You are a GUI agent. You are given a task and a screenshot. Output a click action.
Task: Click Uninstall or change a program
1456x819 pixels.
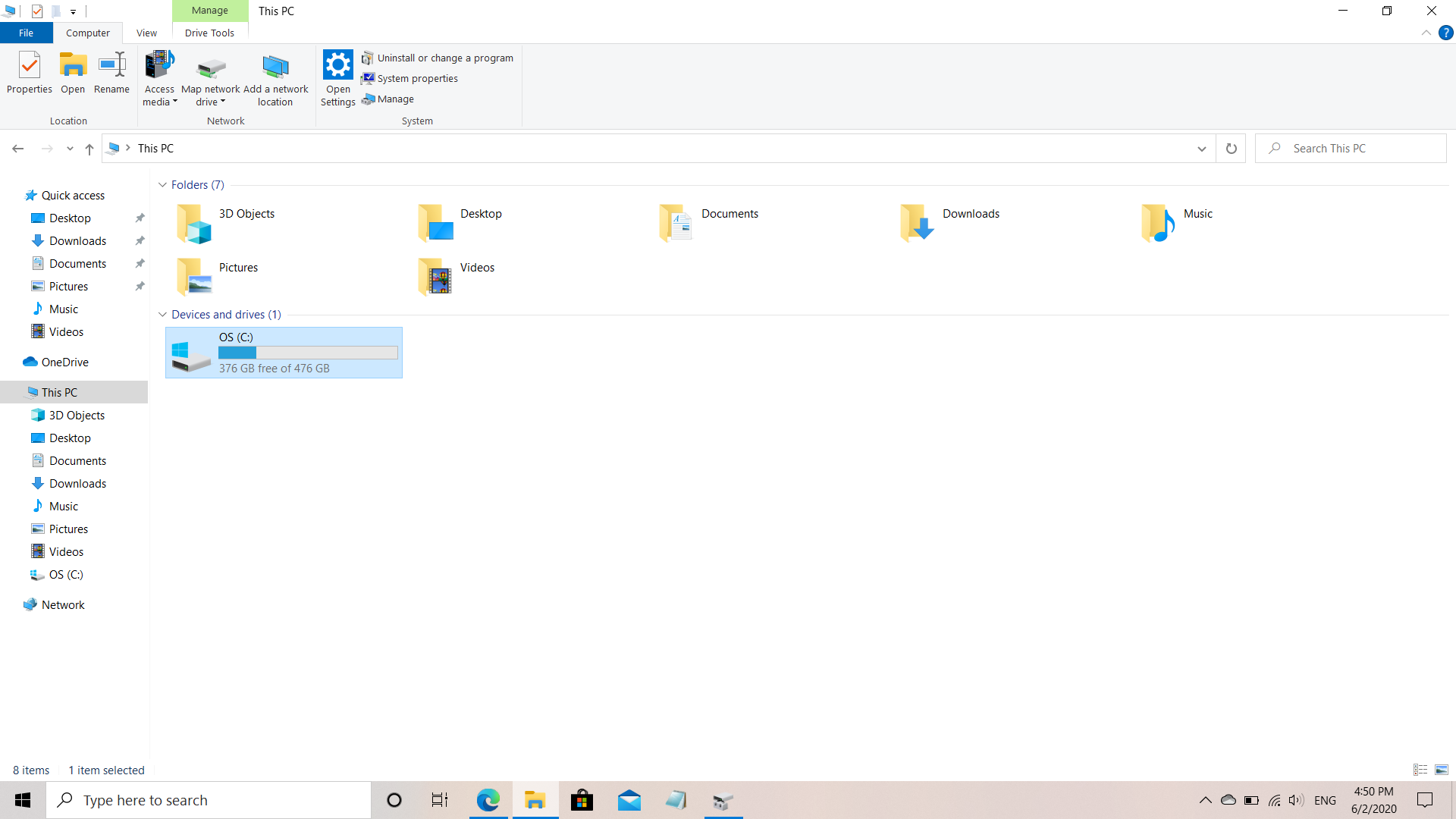point(446,58)
